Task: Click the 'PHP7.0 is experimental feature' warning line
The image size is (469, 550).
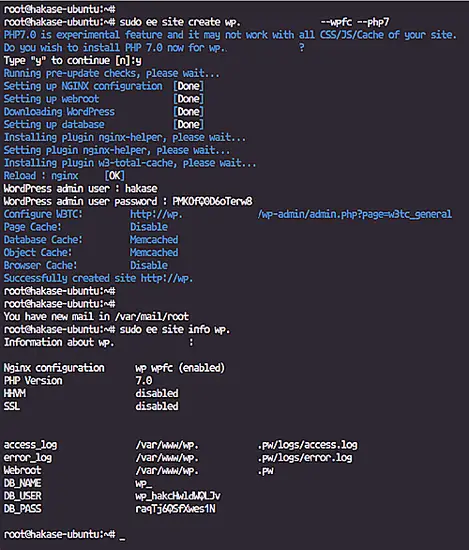Action: coord(230,35)
